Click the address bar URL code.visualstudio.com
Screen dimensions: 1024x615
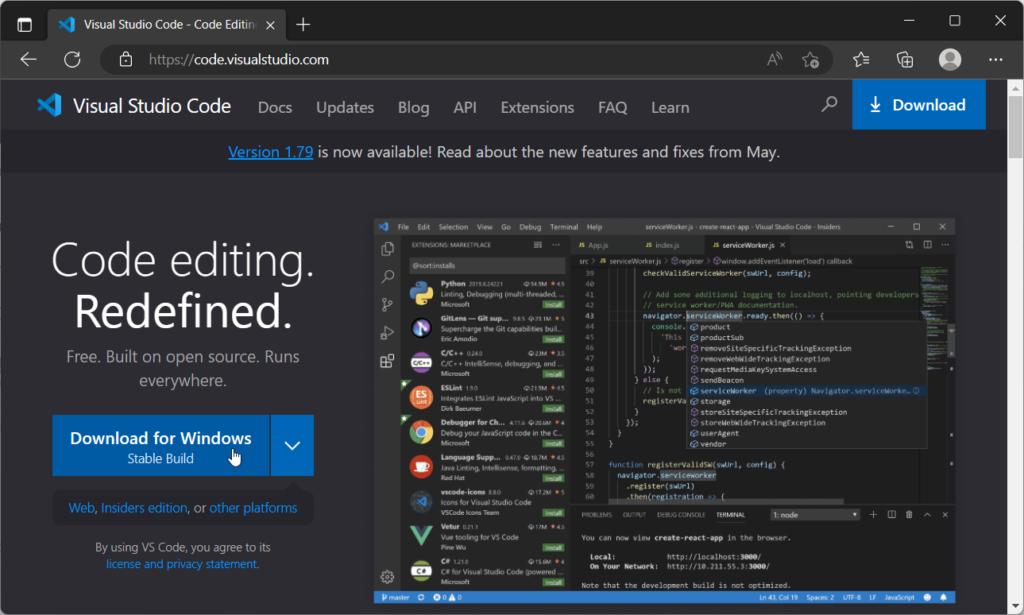coord(238,59)
